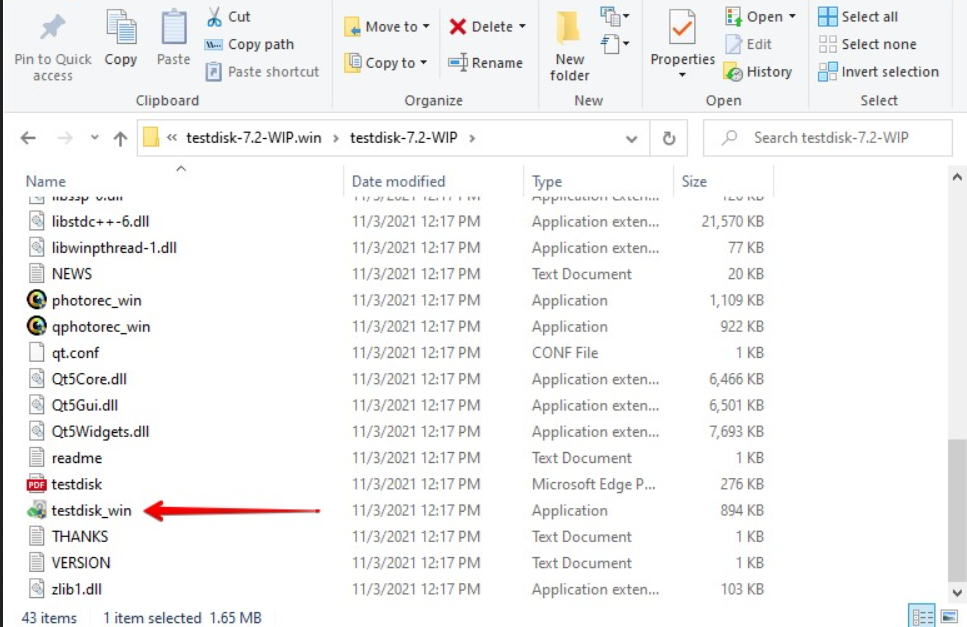The height and width of the screenshot is (627, 967).
Task: Click the scroll down arrow
Action: tap(957, 593)
